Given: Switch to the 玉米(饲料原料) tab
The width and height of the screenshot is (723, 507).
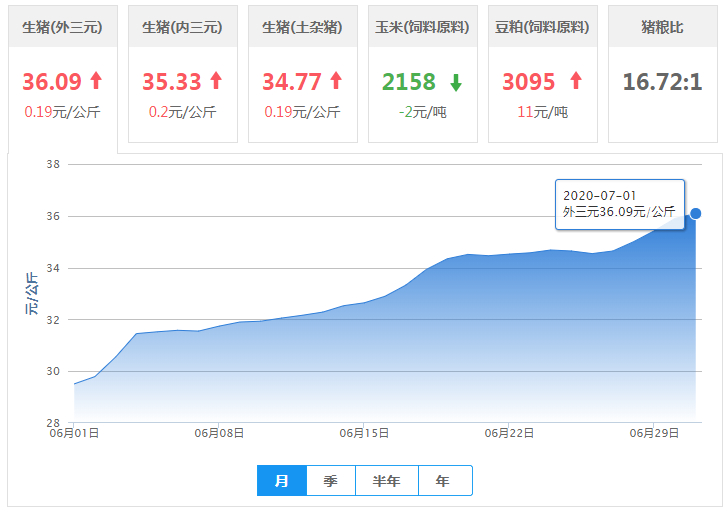Looking at the screenshot, I should point(423,27).
